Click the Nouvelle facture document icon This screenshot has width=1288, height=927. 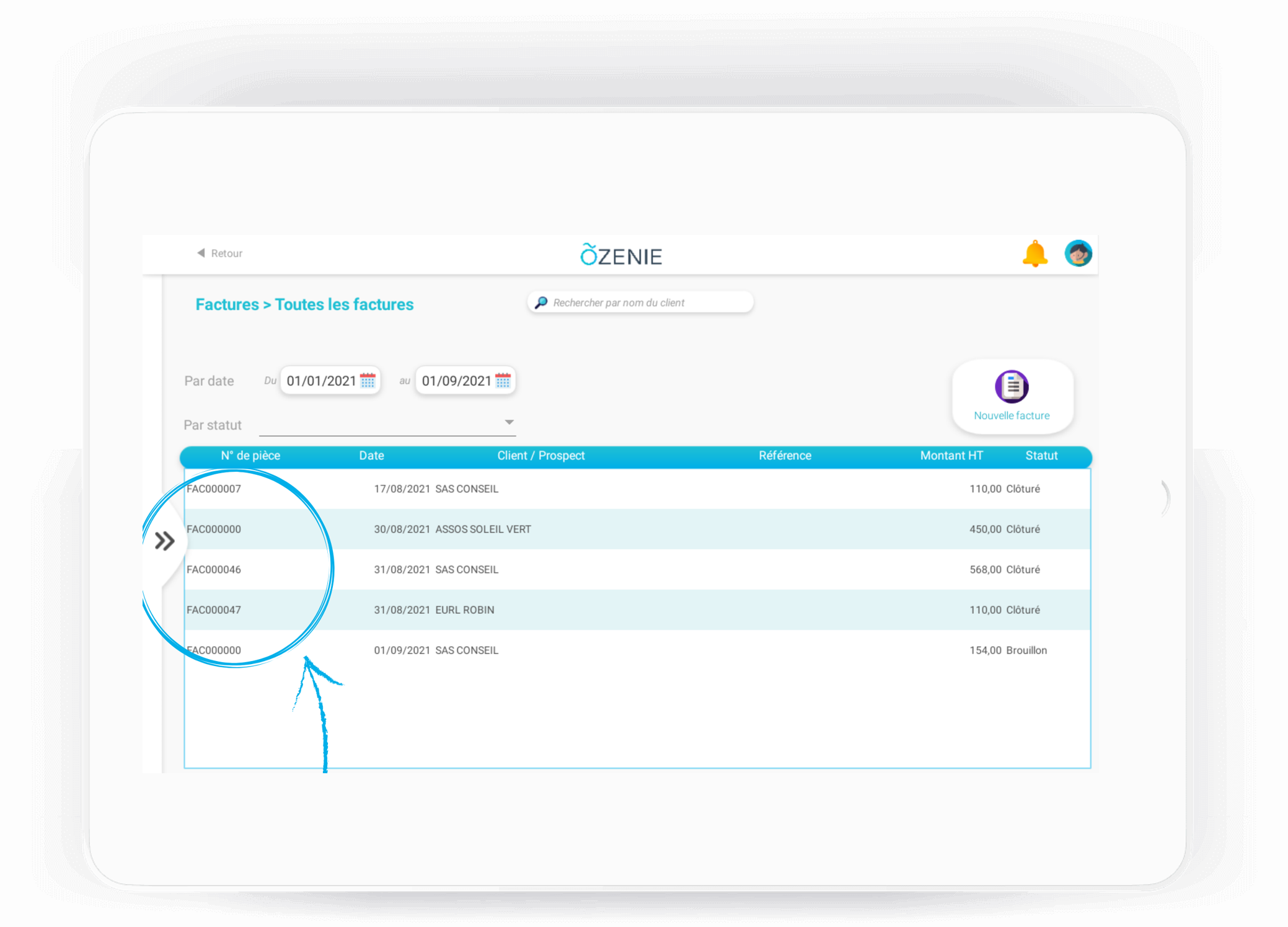1012,386
